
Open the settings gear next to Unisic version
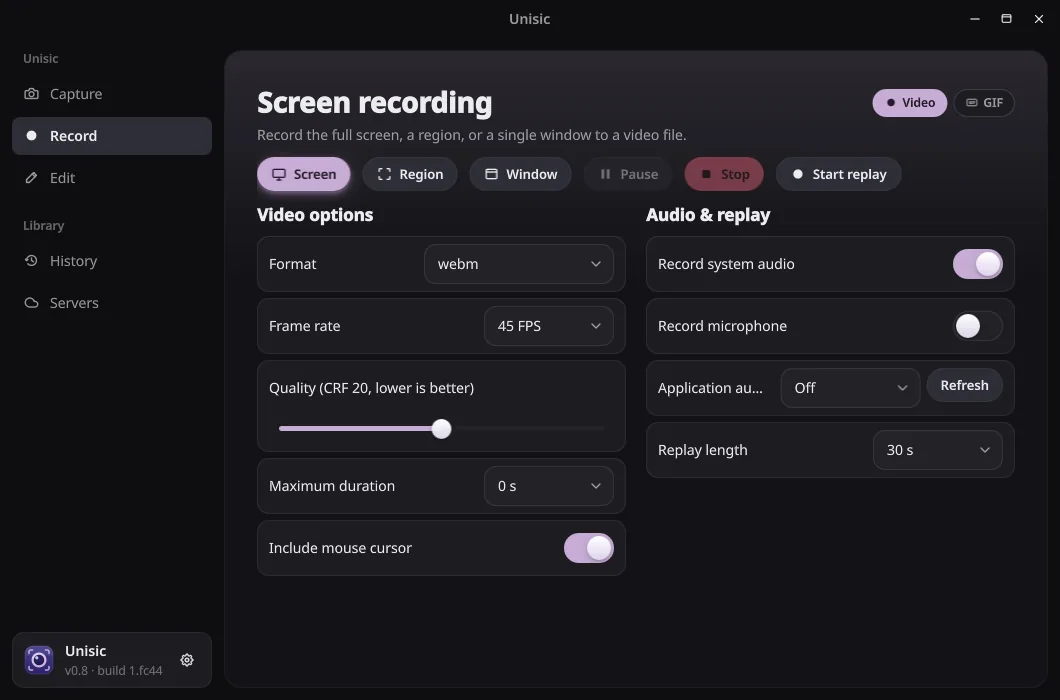[187, 660]
